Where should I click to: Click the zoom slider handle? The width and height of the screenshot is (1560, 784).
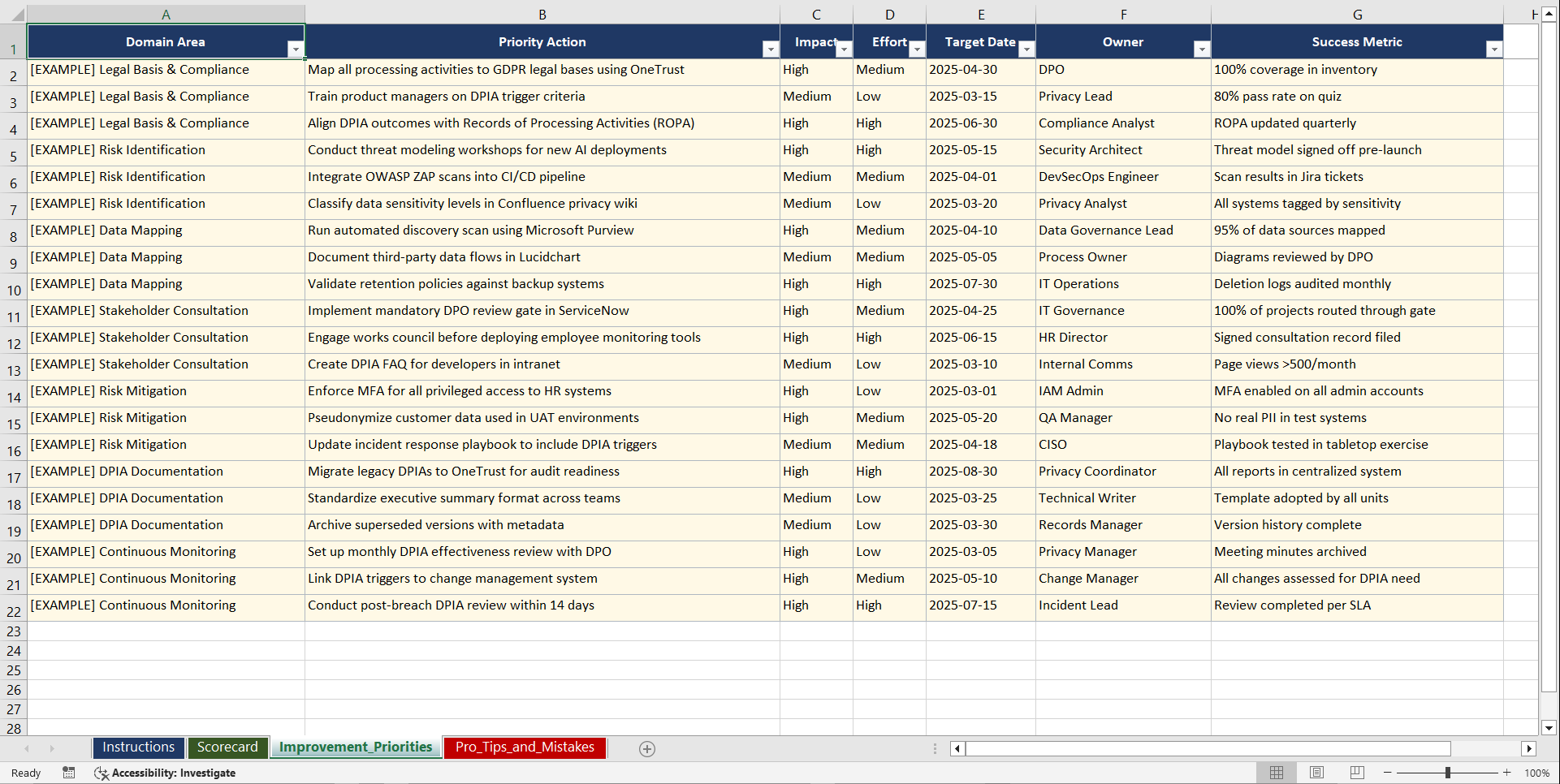click(x=1447, y=773)
